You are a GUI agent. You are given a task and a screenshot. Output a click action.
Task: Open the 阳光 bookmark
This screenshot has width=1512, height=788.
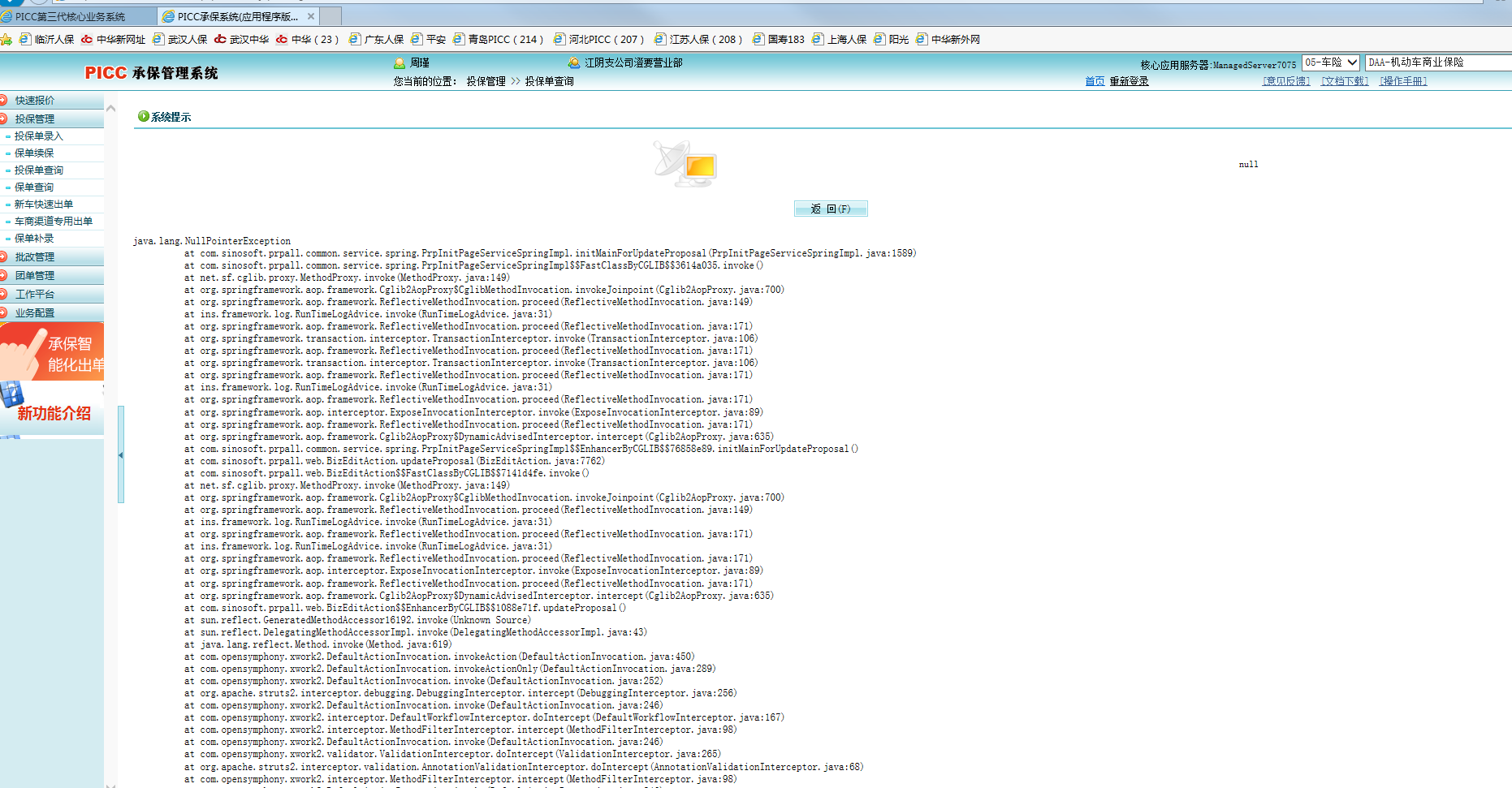(891, 39)
